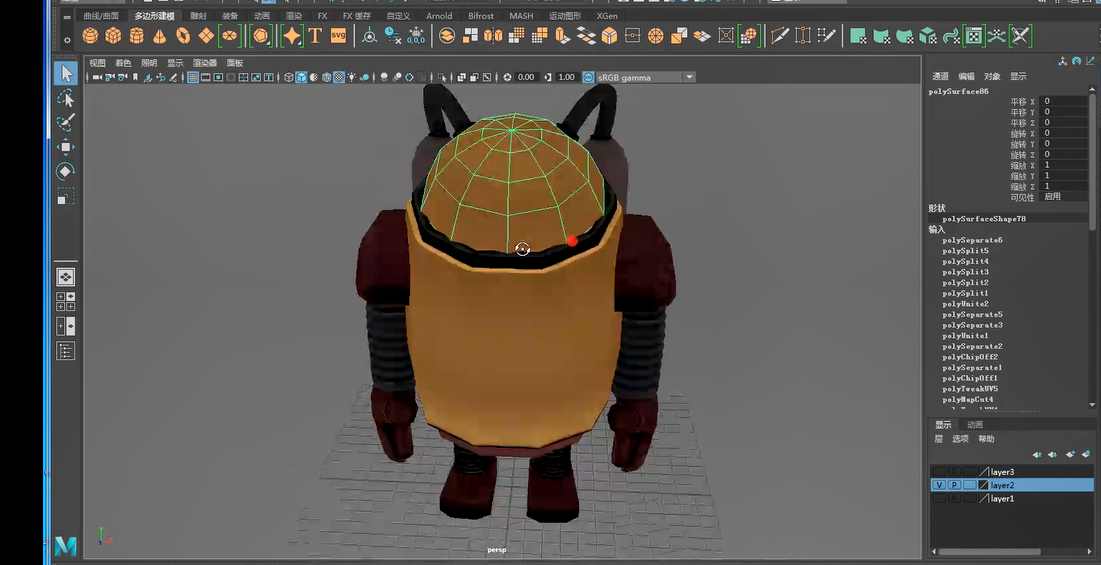The width and height of the screenshot is (1101, 565).
Task: Select the arrow Select tool
Action: coord(66,73)
